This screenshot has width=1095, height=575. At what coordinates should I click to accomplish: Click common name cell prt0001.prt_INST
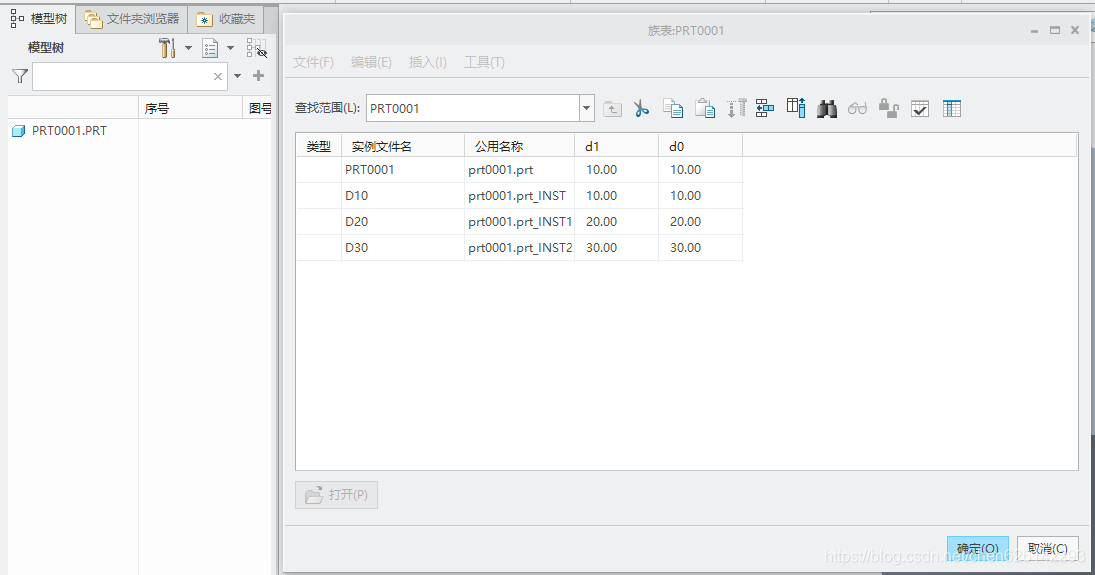coord(519,196)
